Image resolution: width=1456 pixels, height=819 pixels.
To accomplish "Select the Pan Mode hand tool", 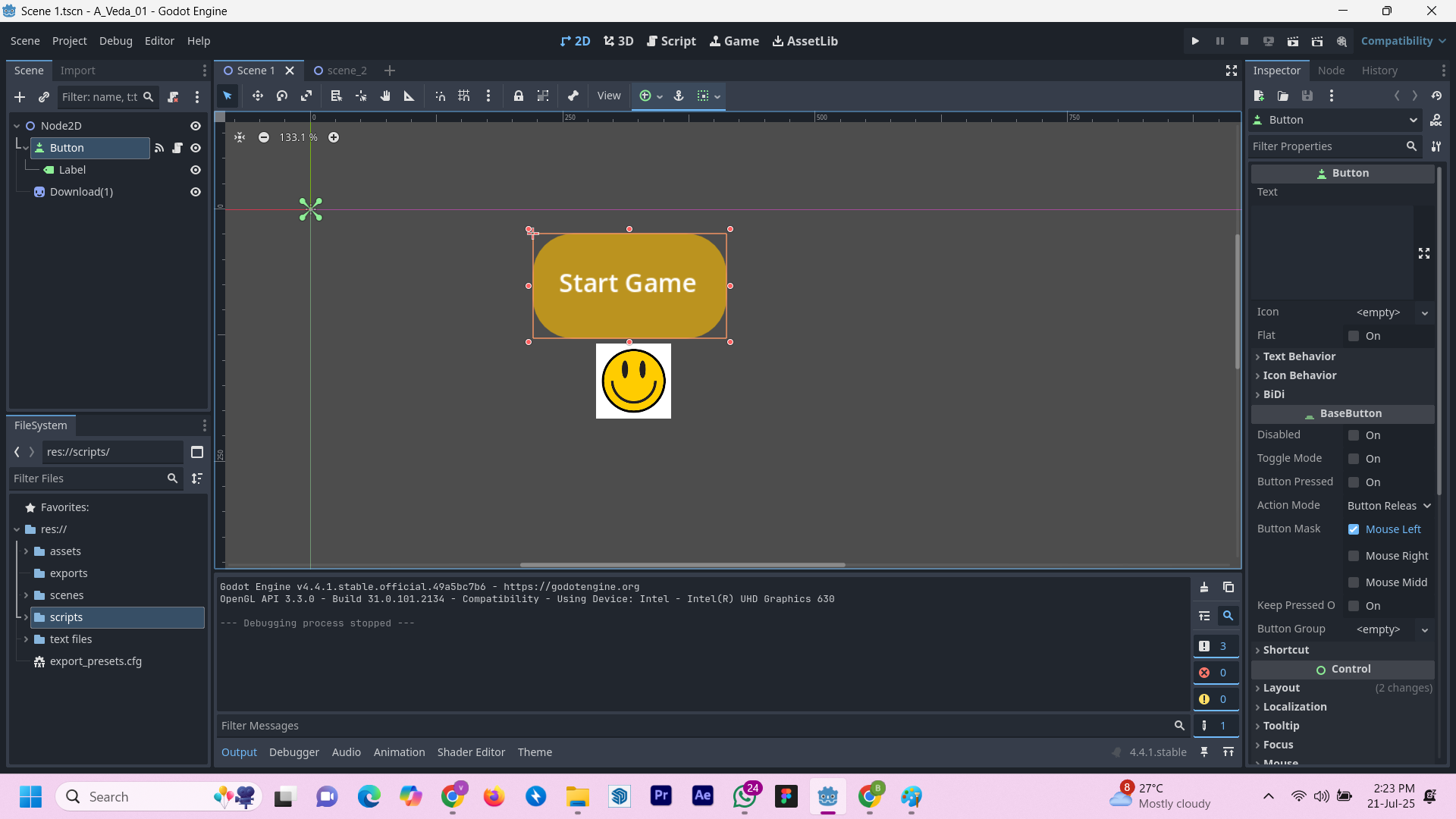I will tap(385, 96).
